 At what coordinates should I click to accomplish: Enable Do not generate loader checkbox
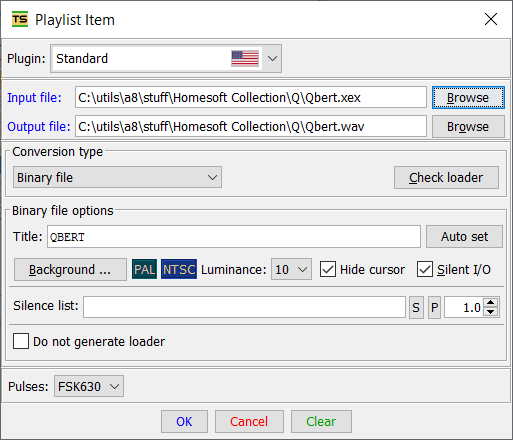21,341
